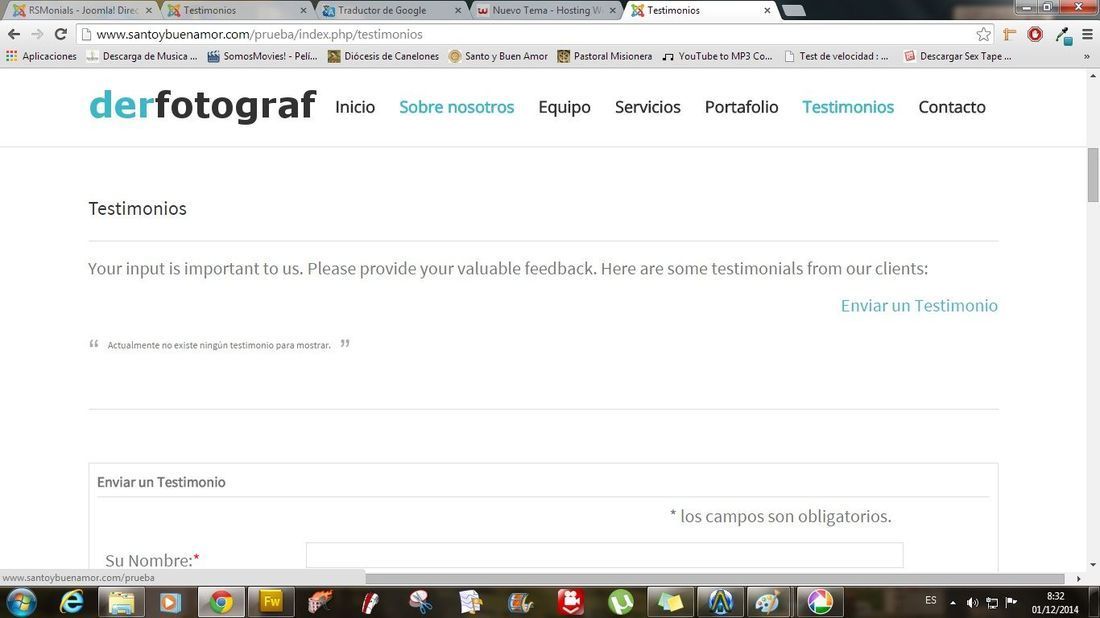Open Paint palette icon in taskbar
The height and width of the screenshot is (618, 1100).
[767, 602]
